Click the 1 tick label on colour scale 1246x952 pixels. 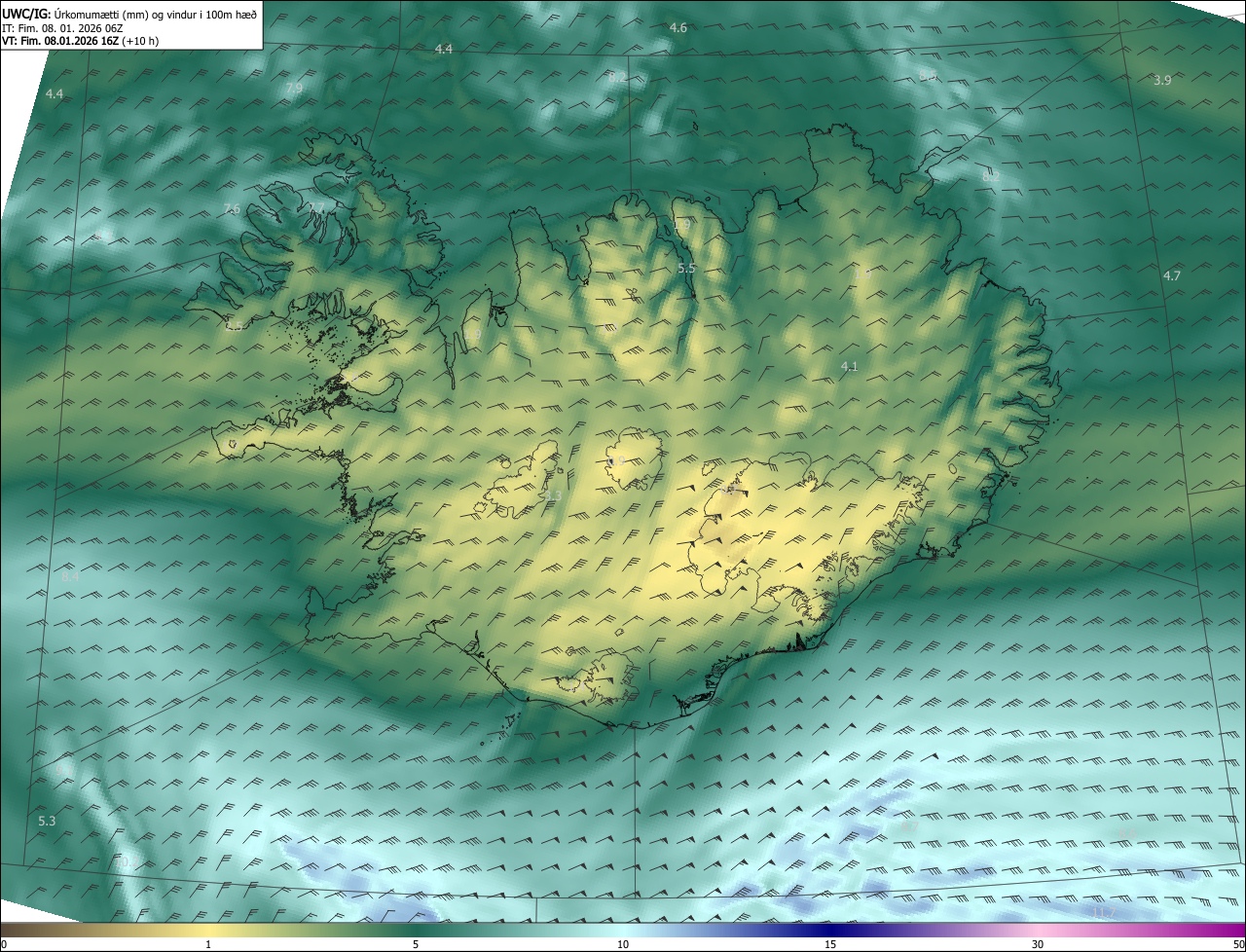[x=208, y=944]
